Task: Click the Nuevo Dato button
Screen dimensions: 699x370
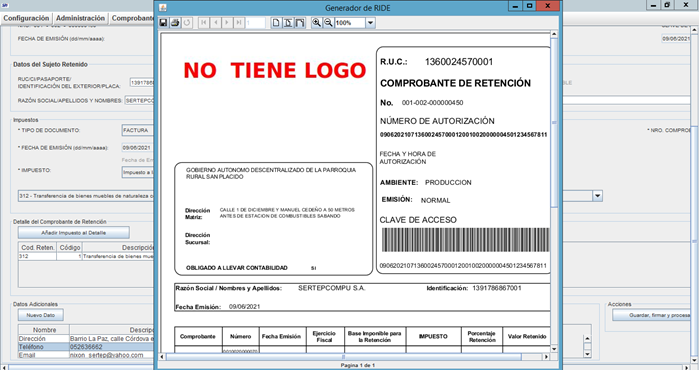Action: click(x=41, y=315)
